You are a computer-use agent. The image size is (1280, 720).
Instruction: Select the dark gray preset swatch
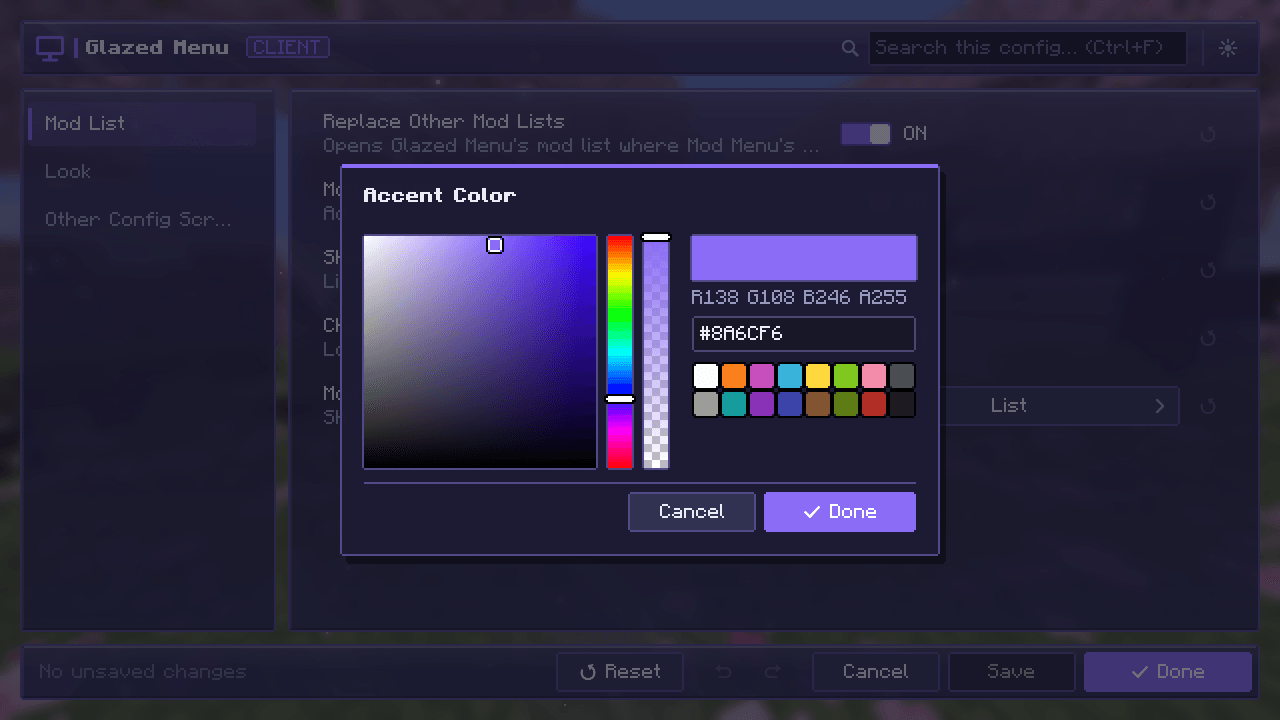[x=902, y=376]
